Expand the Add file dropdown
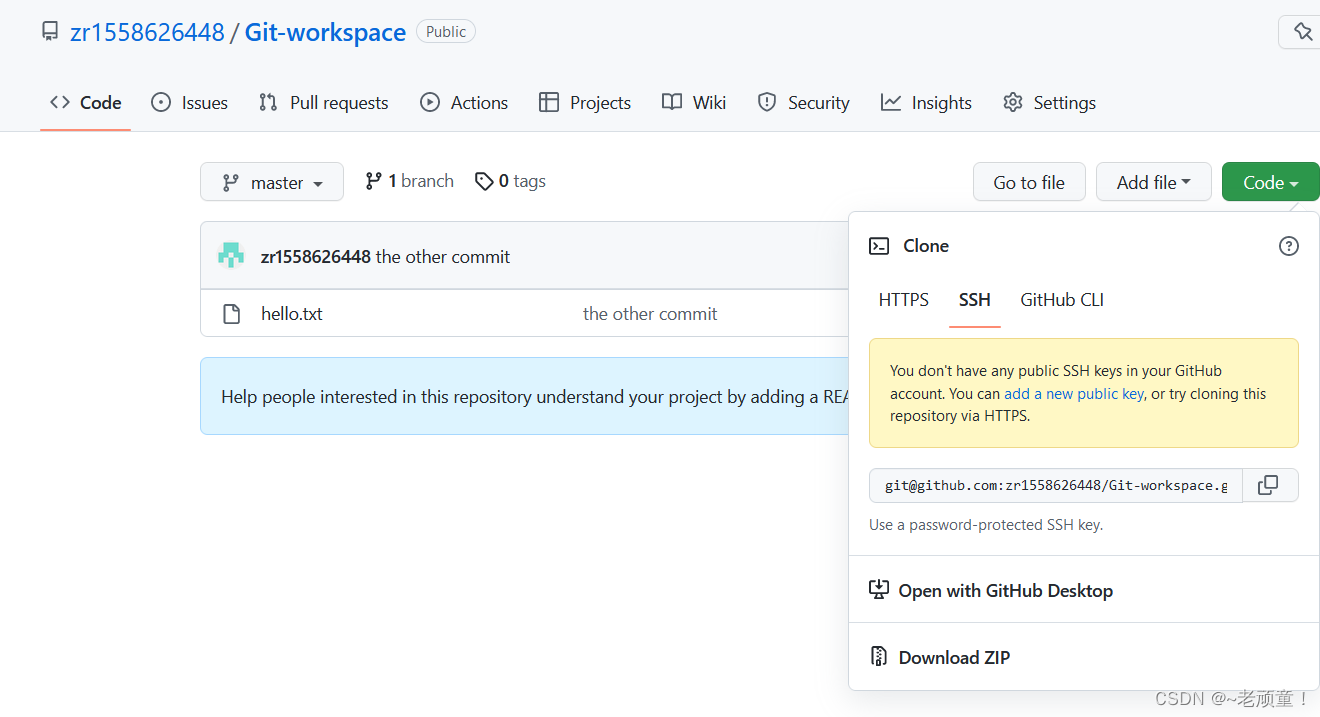Screen dimensions: 1320x717 click(x=1154, y=182)
